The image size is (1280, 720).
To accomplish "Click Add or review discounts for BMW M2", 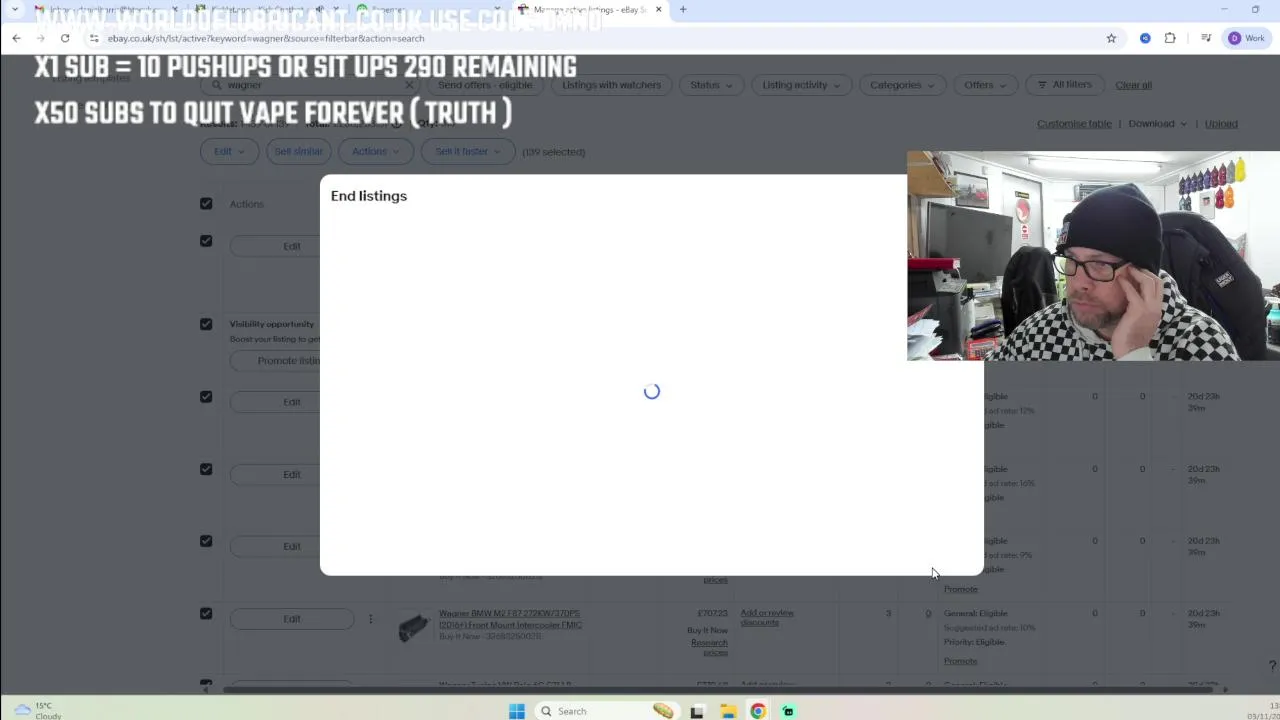I will tap(767, 618).
